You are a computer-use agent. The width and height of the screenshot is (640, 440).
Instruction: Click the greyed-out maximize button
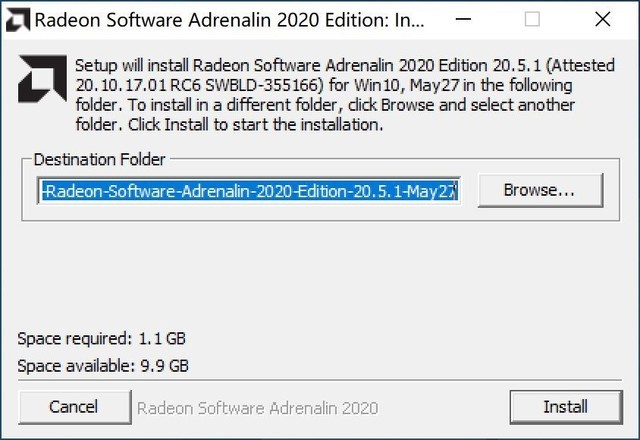point(532,19)
